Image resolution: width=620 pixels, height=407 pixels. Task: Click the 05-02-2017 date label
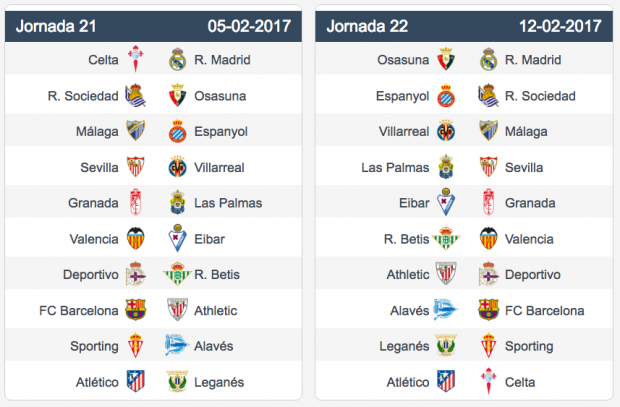pos(249,26)
